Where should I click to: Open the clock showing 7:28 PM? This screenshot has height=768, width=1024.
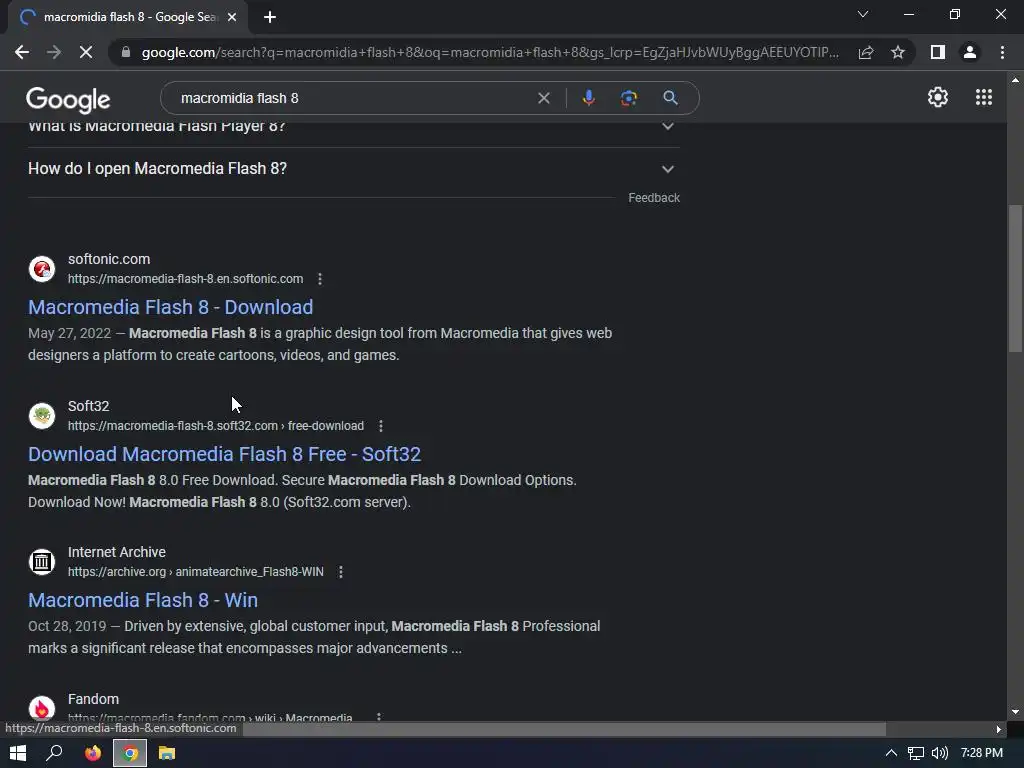pos(982,753)
